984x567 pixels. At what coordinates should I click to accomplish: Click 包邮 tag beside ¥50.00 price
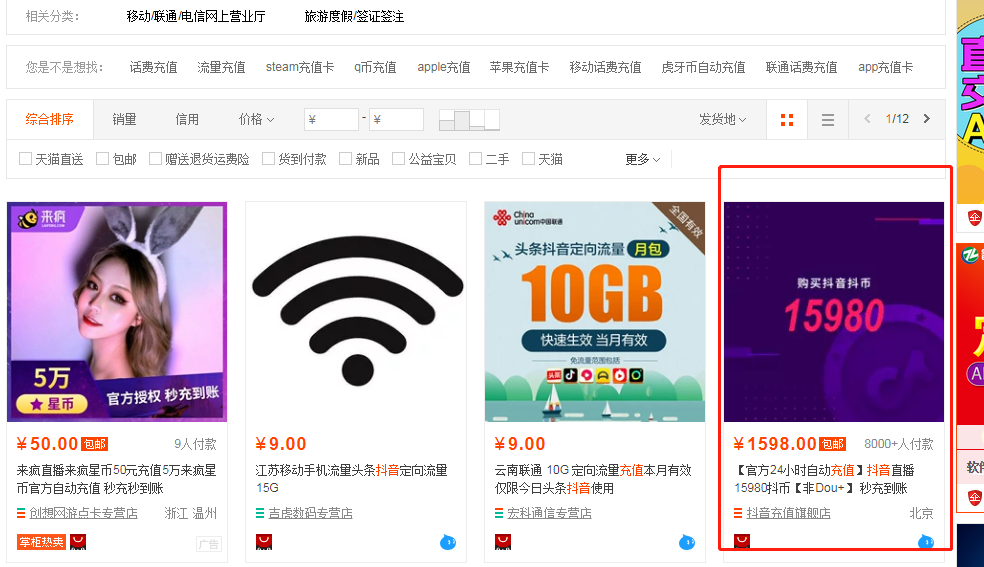pos(95,445)
